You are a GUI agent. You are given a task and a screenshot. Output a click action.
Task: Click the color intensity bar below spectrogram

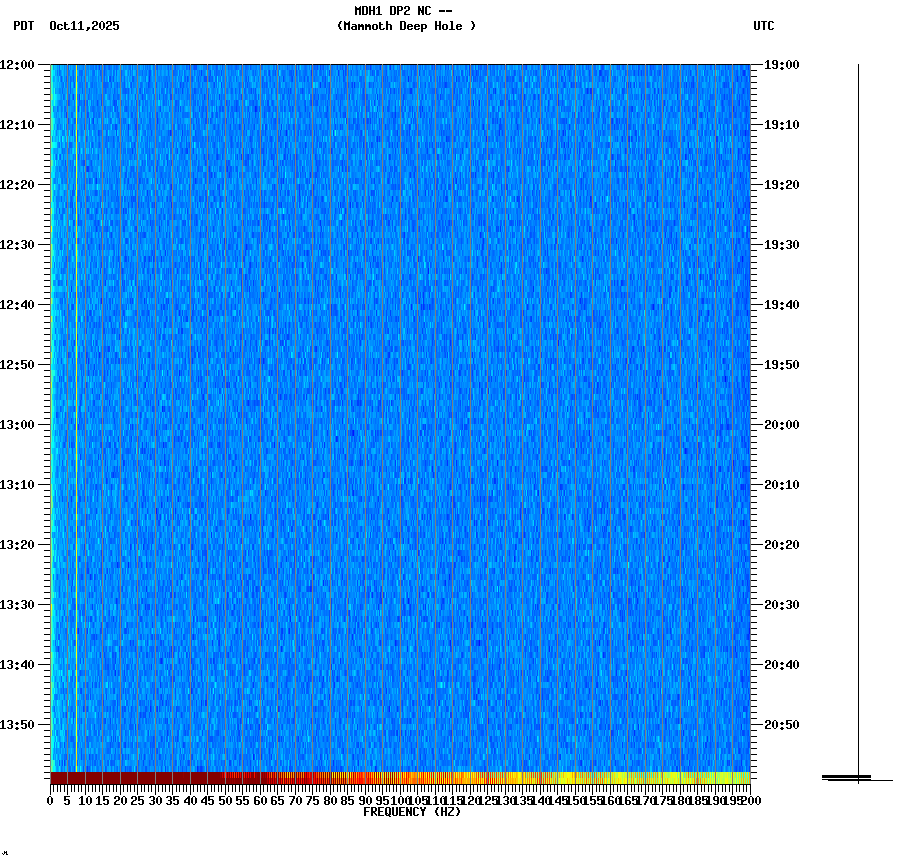pyautogui.click(x=400, y=778)
